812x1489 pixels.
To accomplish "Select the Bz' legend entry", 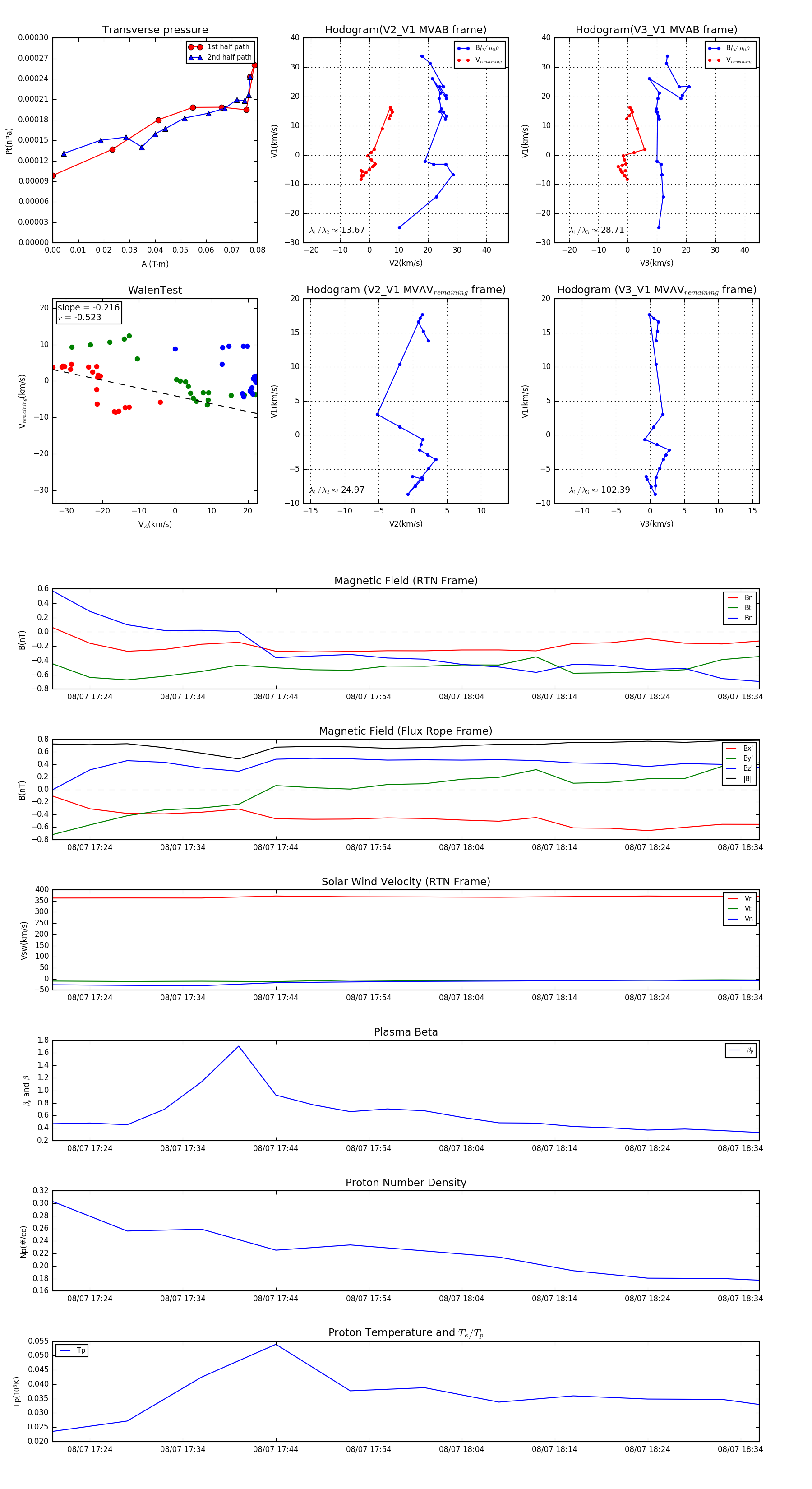I will pyautogui.click(x=739, y=768).
